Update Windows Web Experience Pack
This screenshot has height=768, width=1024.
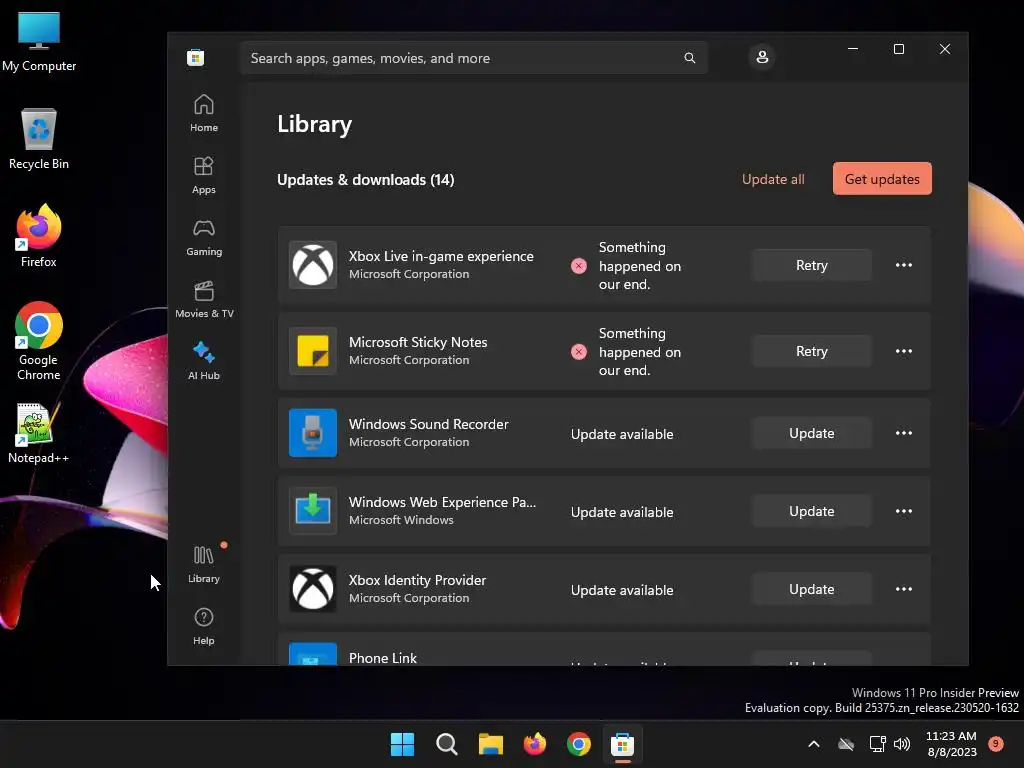point(812,511)
